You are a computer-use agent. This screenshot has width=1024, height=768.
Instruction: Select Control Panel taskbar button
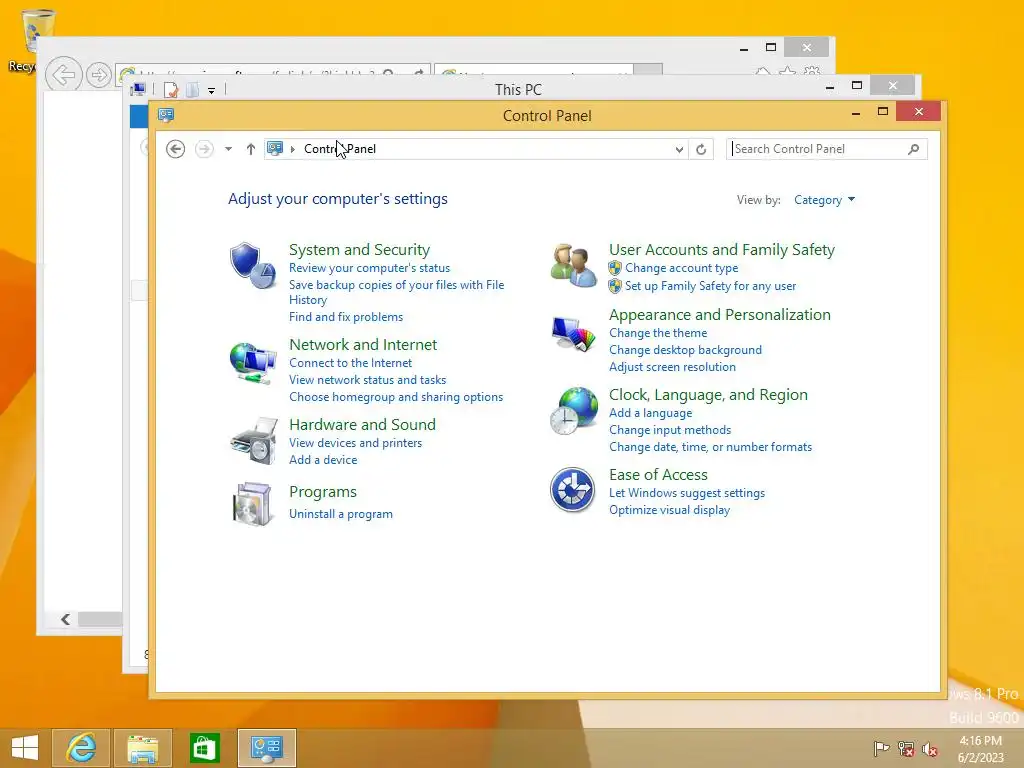[266, 748]
